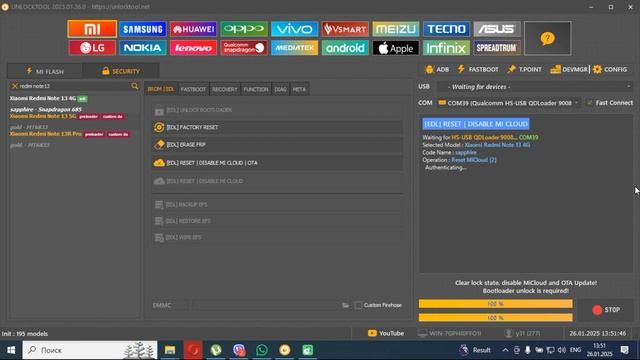The width and height of the screenshot is (640, 360).
Task: Open the EMMC storage type dropdown
Action: click(169, 305)
